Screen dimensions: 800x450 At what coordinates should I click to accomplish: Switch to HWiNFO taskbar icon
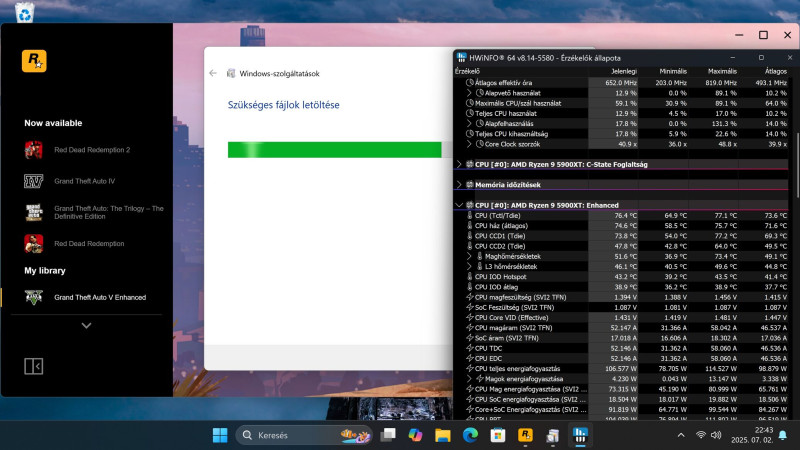[580, 435]
